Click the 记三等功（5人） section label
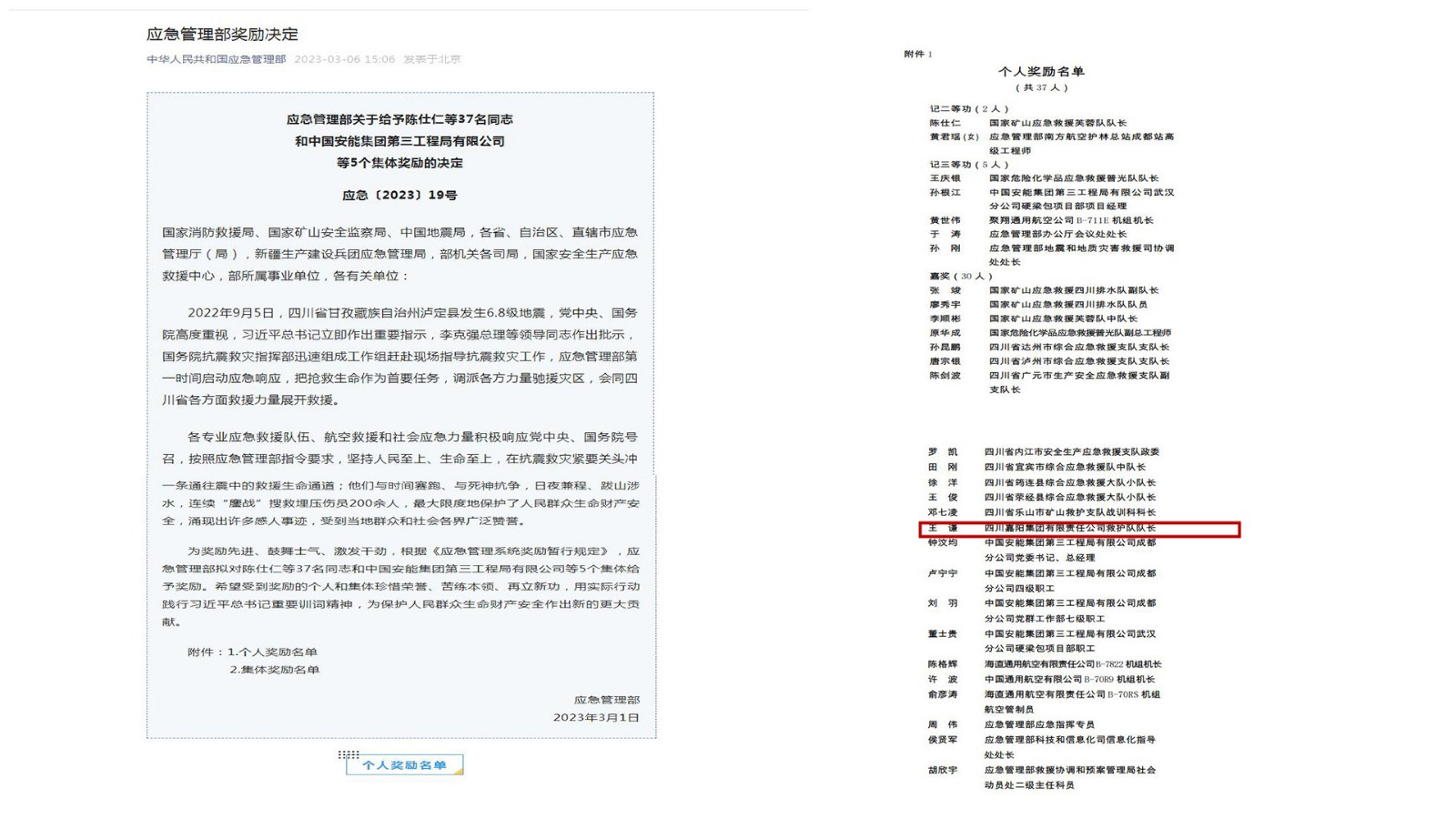This screenshot has width=1456, height=819. (968, 165)
